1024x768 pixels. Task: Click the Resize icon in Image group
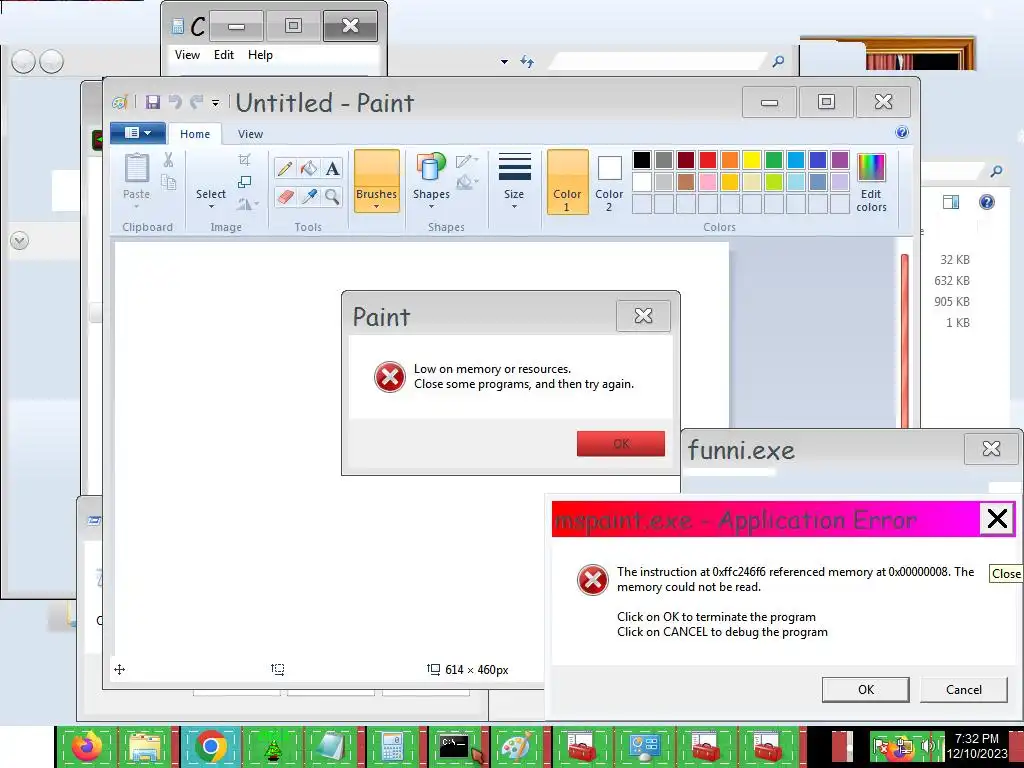244,182
